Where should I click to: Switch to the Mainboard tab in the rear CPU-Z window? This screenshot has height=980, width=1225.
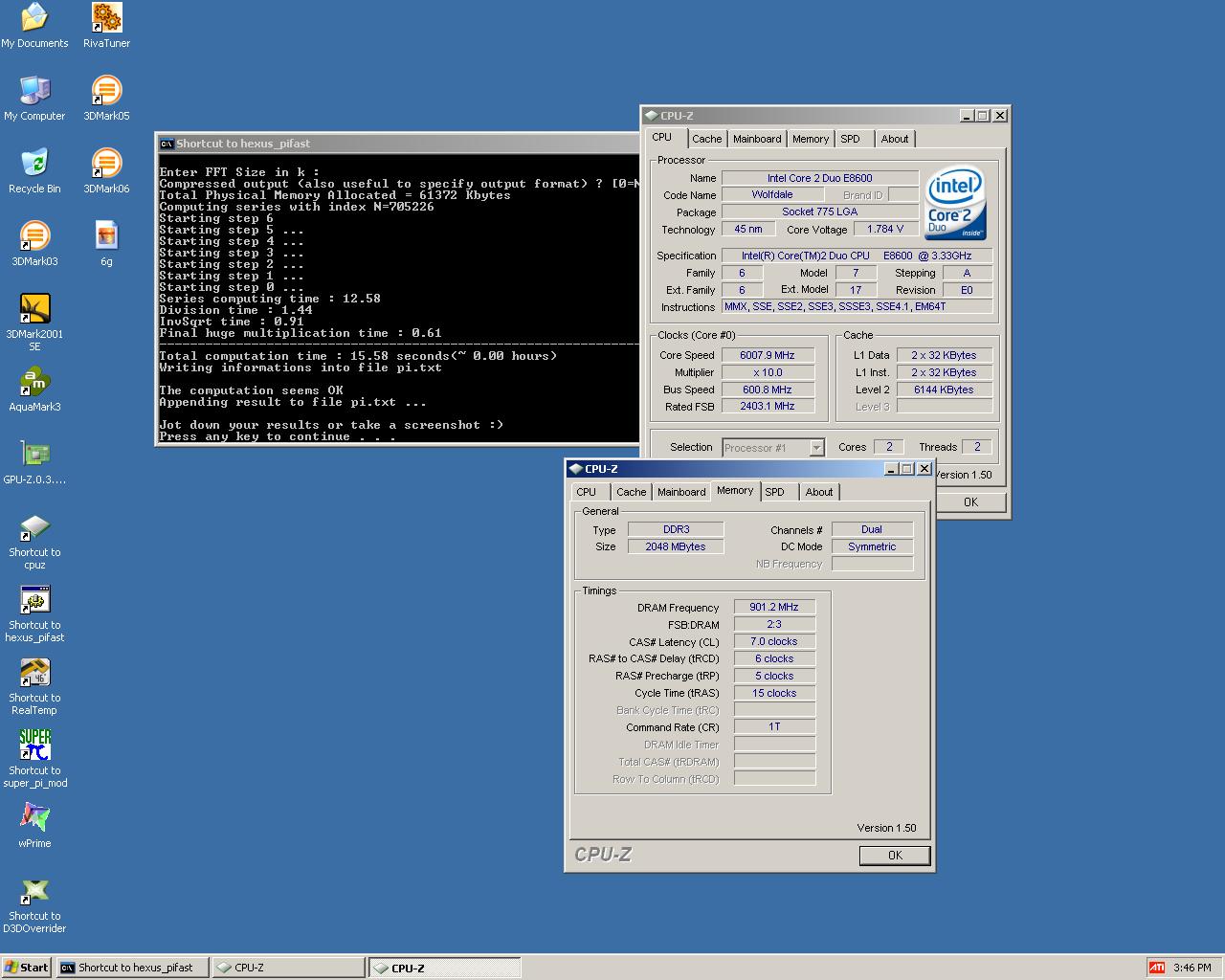click(x=757, y=139)
